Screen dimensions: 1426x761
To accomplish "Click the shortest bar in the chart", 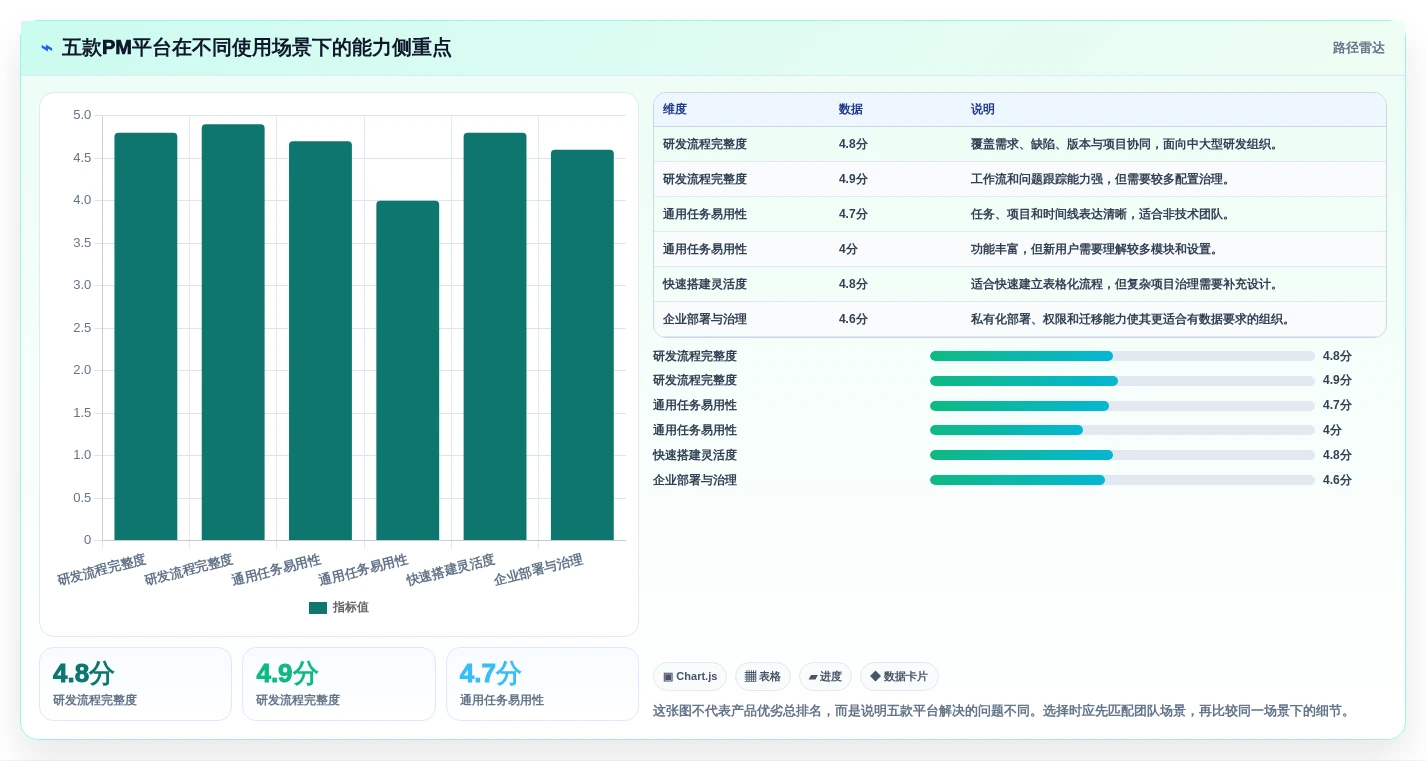I will click(408, 371).
